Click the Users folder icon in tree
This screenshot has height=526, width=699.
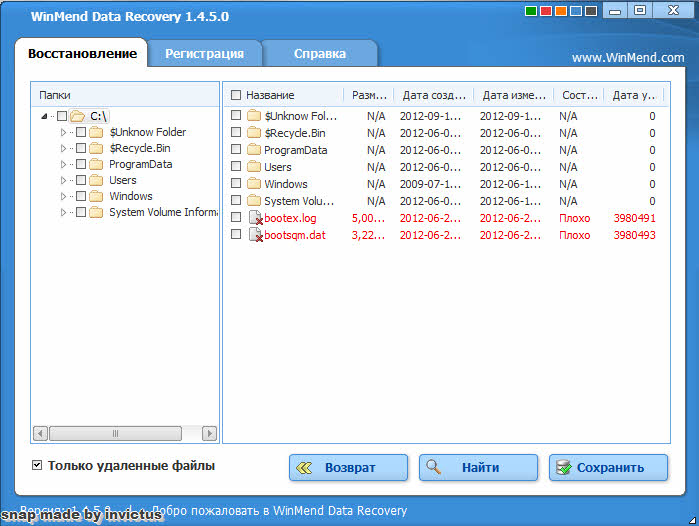click(96, 181)
